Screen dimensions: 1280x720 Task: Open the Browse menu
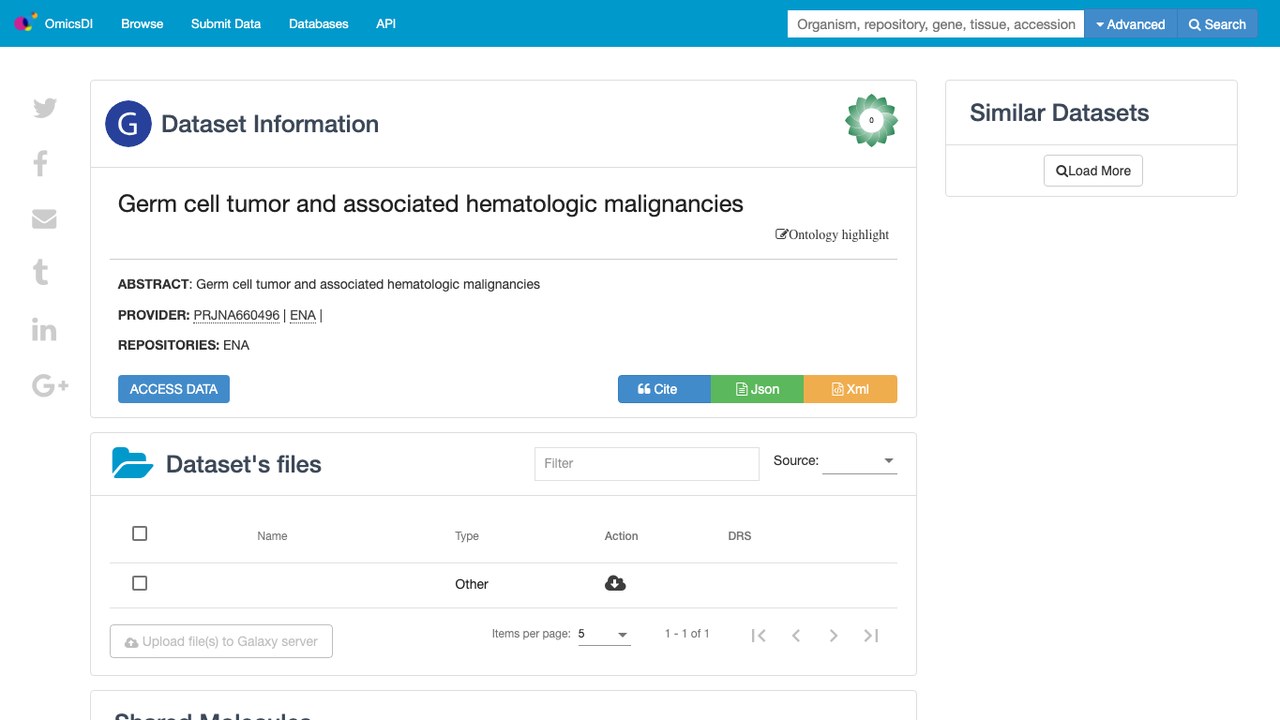[142, 24]
